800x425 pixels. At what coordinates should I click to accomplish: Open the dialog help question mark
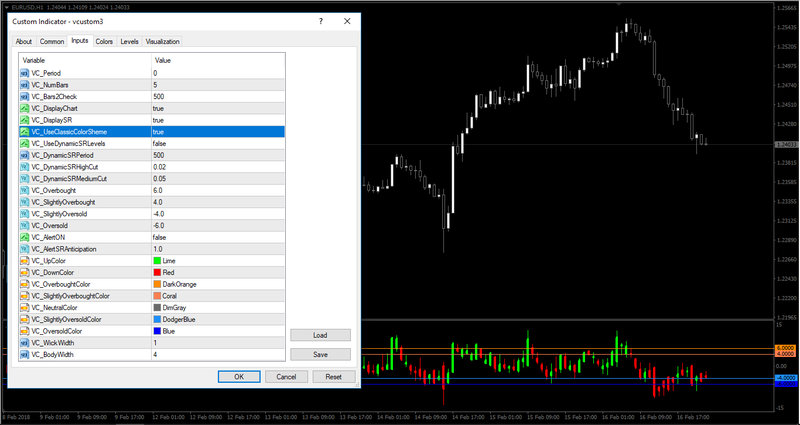pyautogui.click(x=320, y=21)
